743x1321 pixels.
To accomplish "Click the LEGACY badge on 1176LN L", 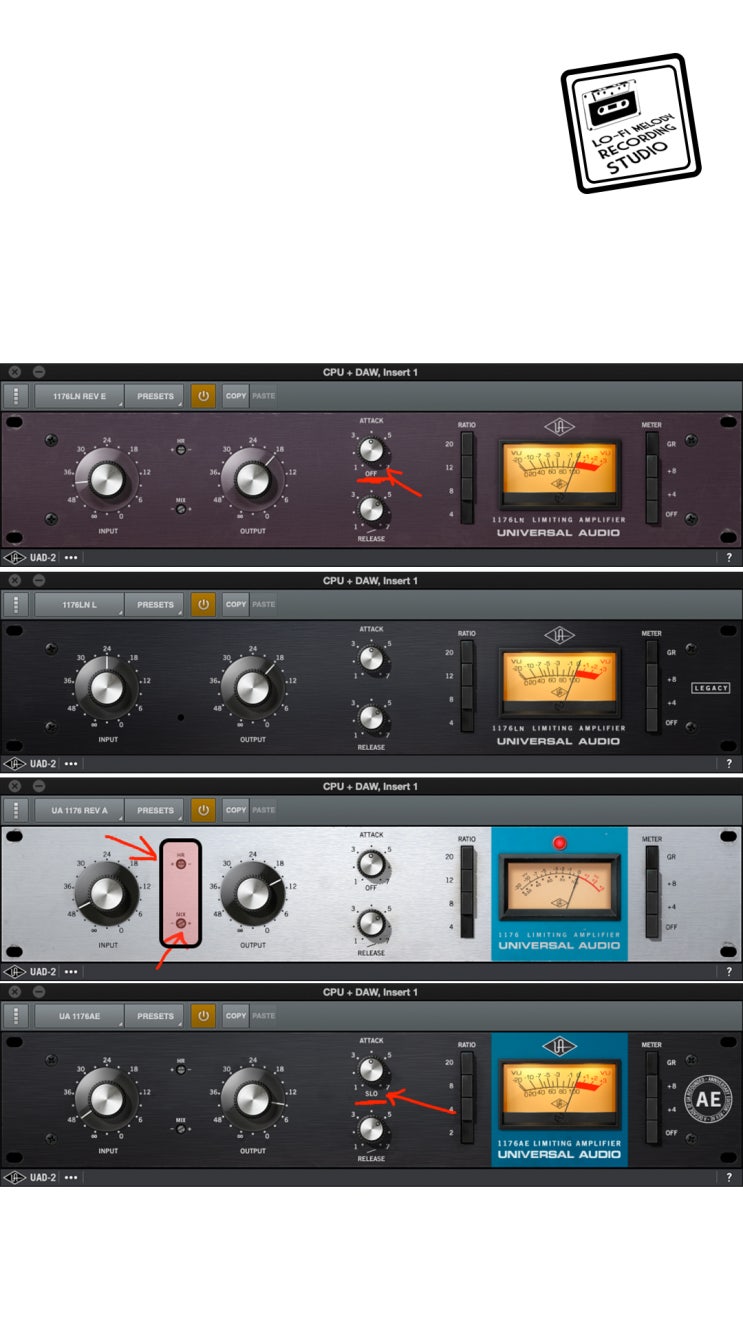I will click(712, 688).
